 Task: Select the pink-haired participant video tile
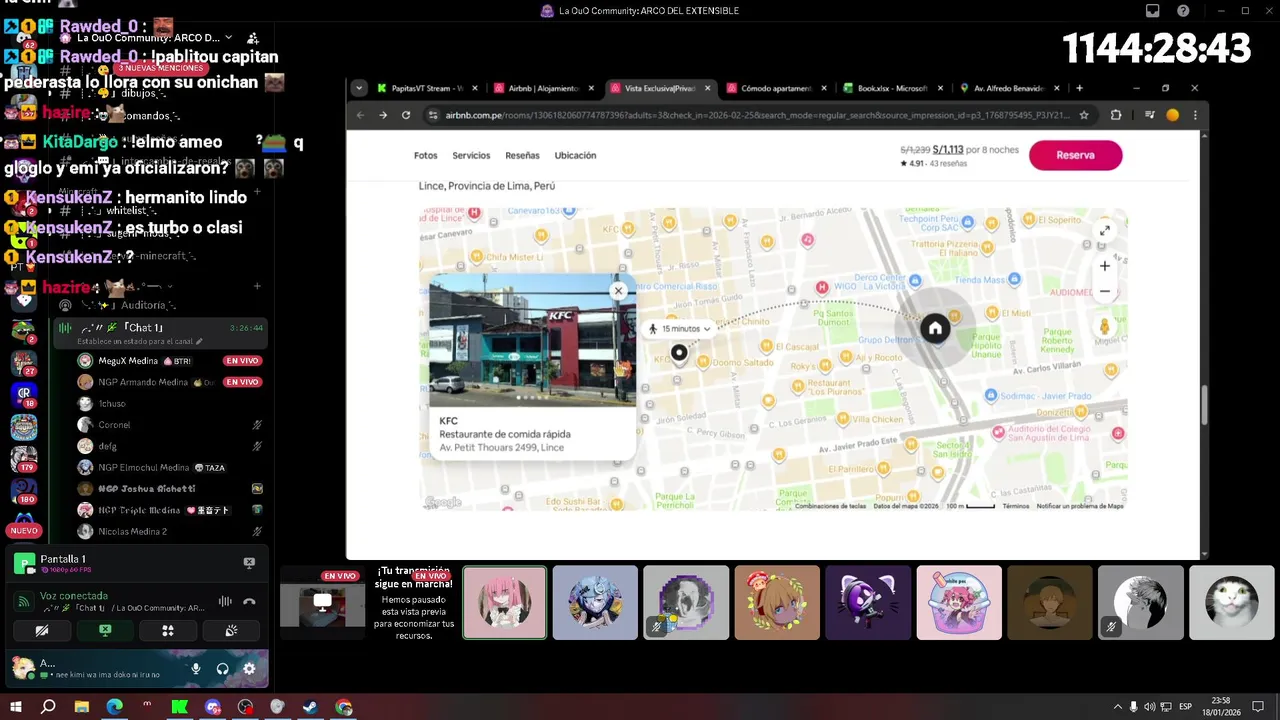(504, 603)
